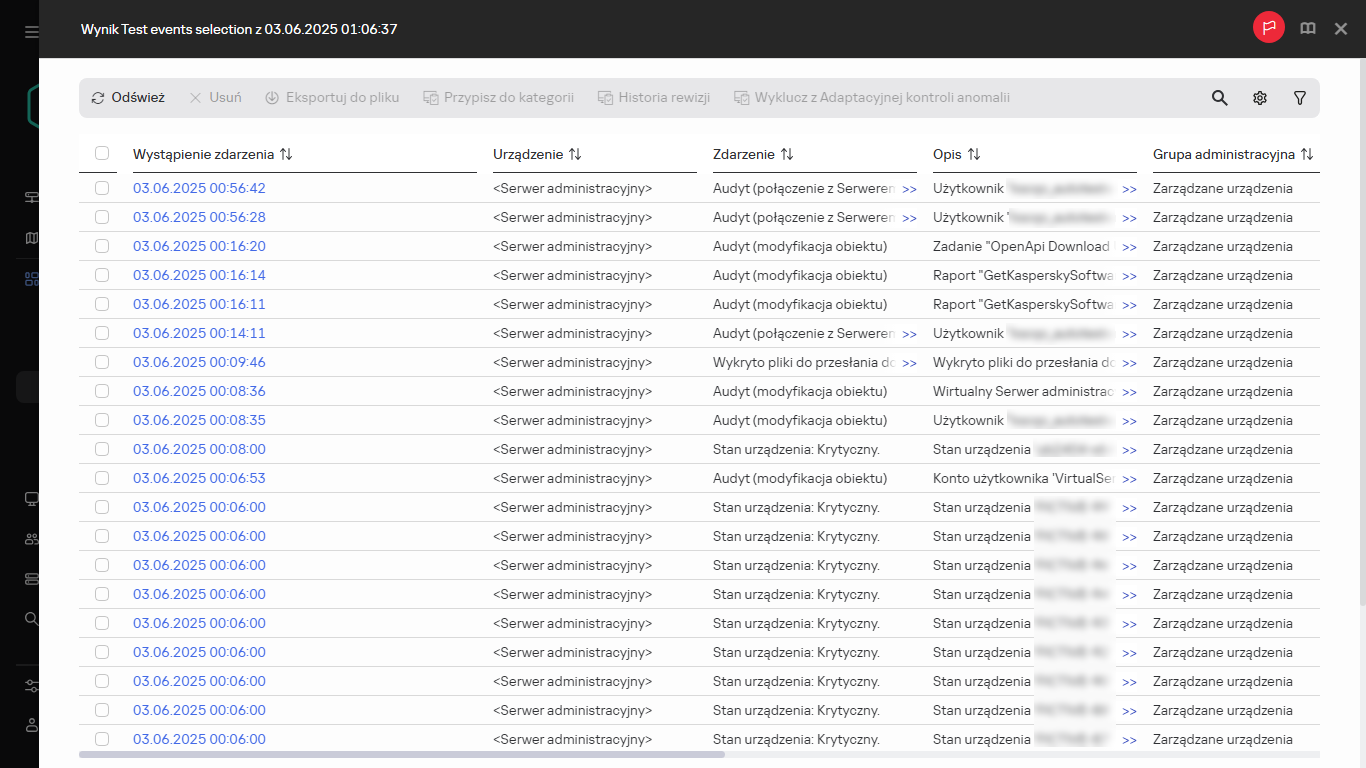Viewport: 1366px width, 768px height.
Task: Click the horizontal scrollbar under the table
Action: (401, 754)
